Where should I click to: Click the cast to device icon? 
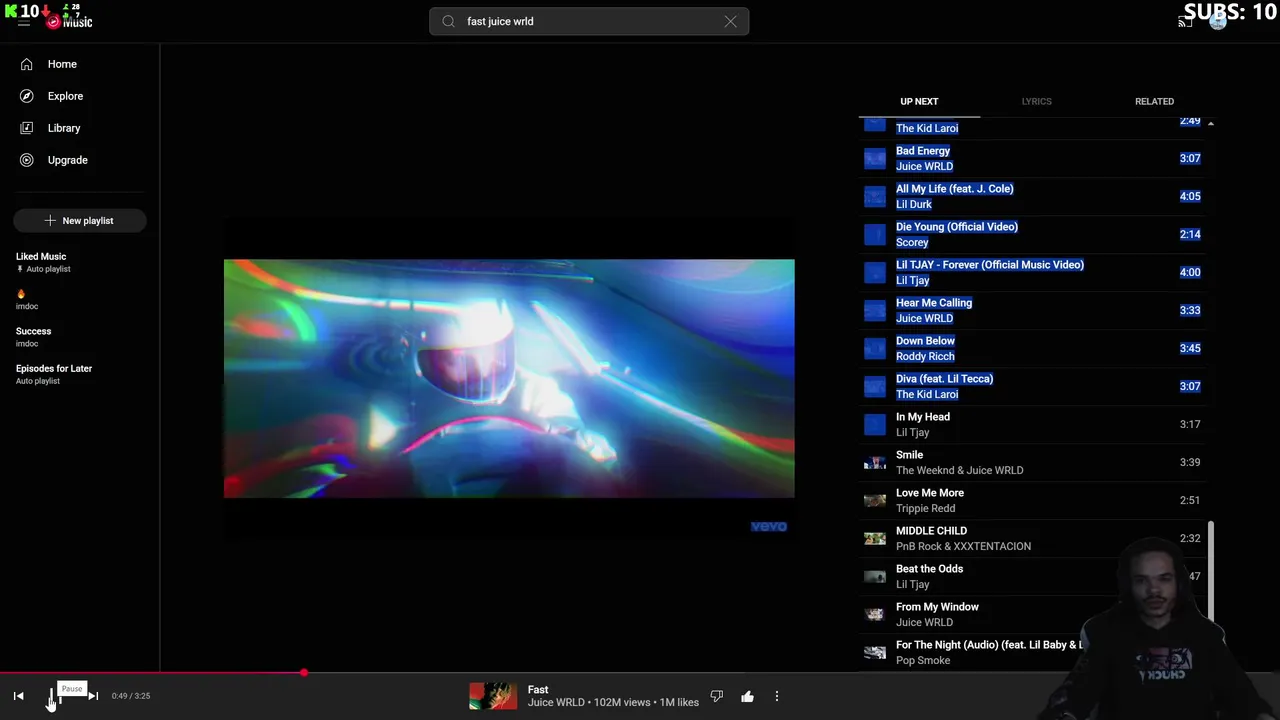pyautogui.click(x=1185, y=21)
